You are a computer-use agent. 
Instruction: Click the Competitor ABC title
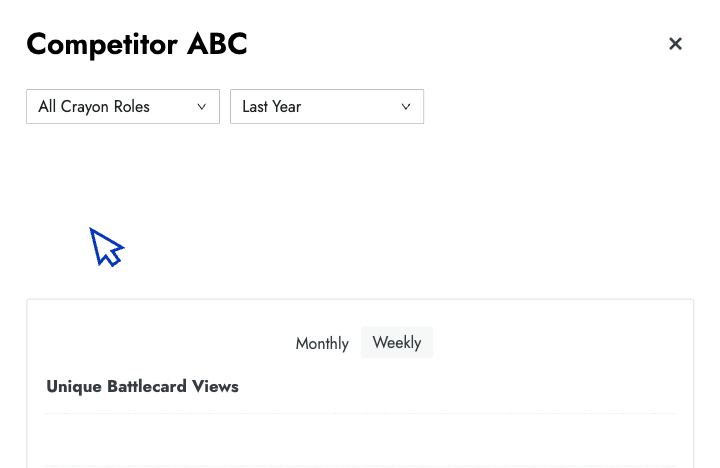click(x=136, y=44)
